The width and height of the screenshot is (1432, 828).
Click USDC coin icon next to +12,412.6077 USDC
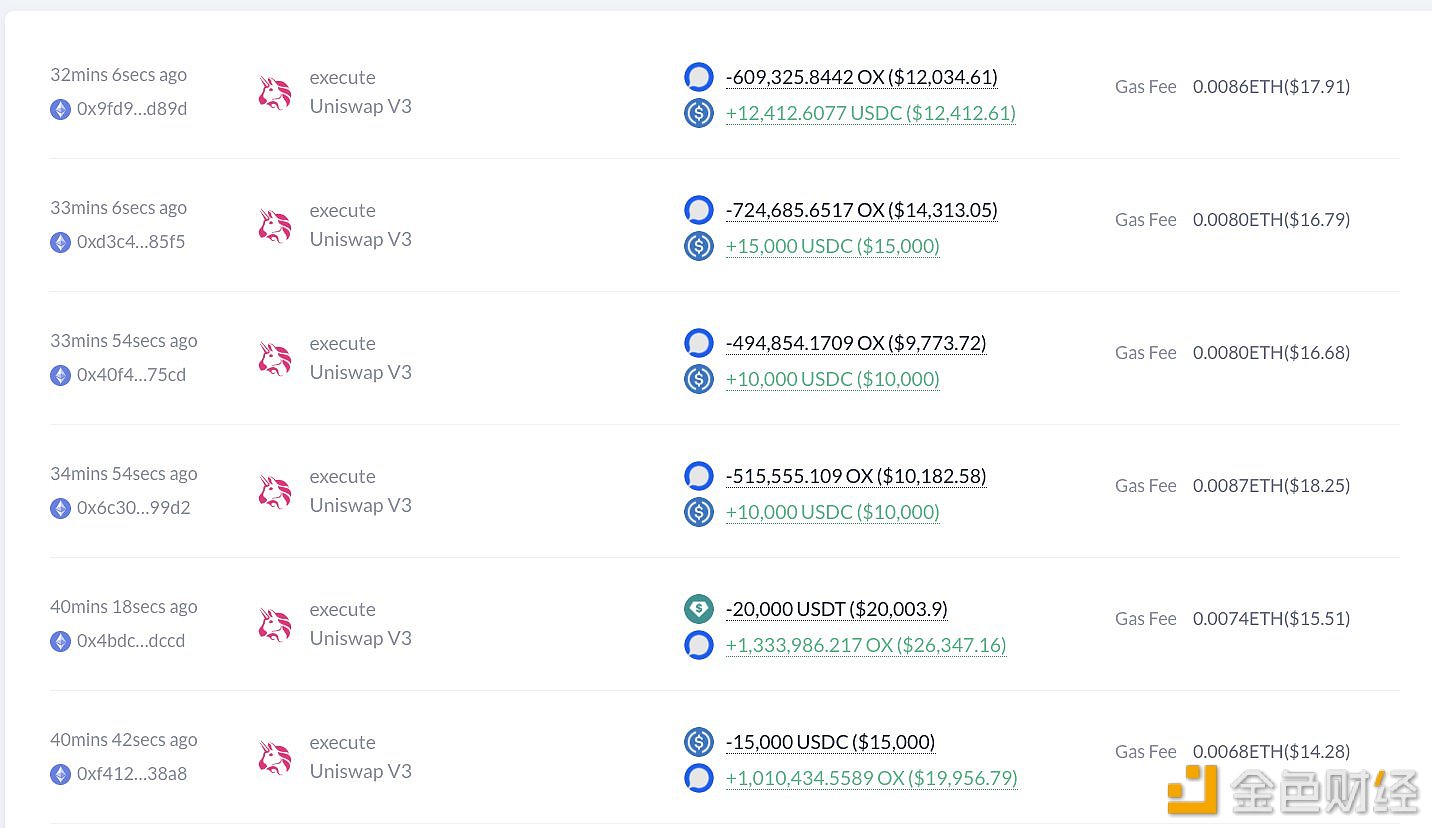699,113
